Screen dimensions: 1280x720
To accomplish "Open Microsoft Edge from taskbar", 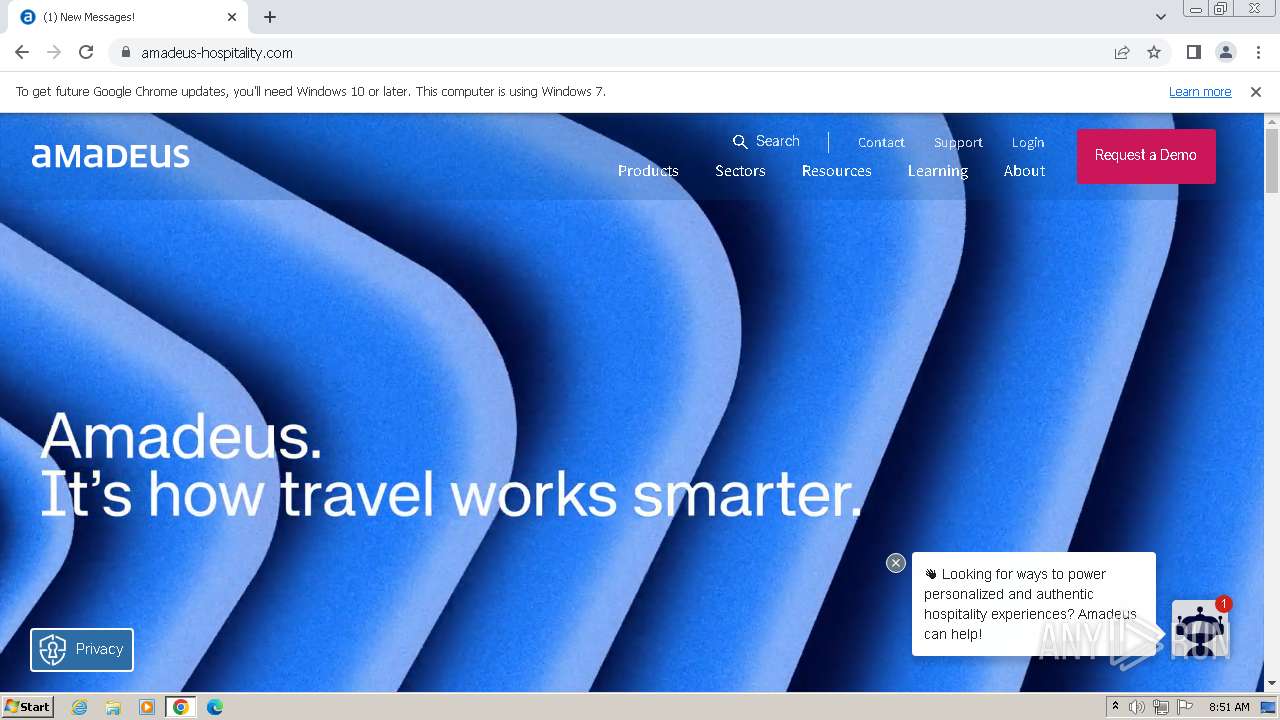I will 215,707.
